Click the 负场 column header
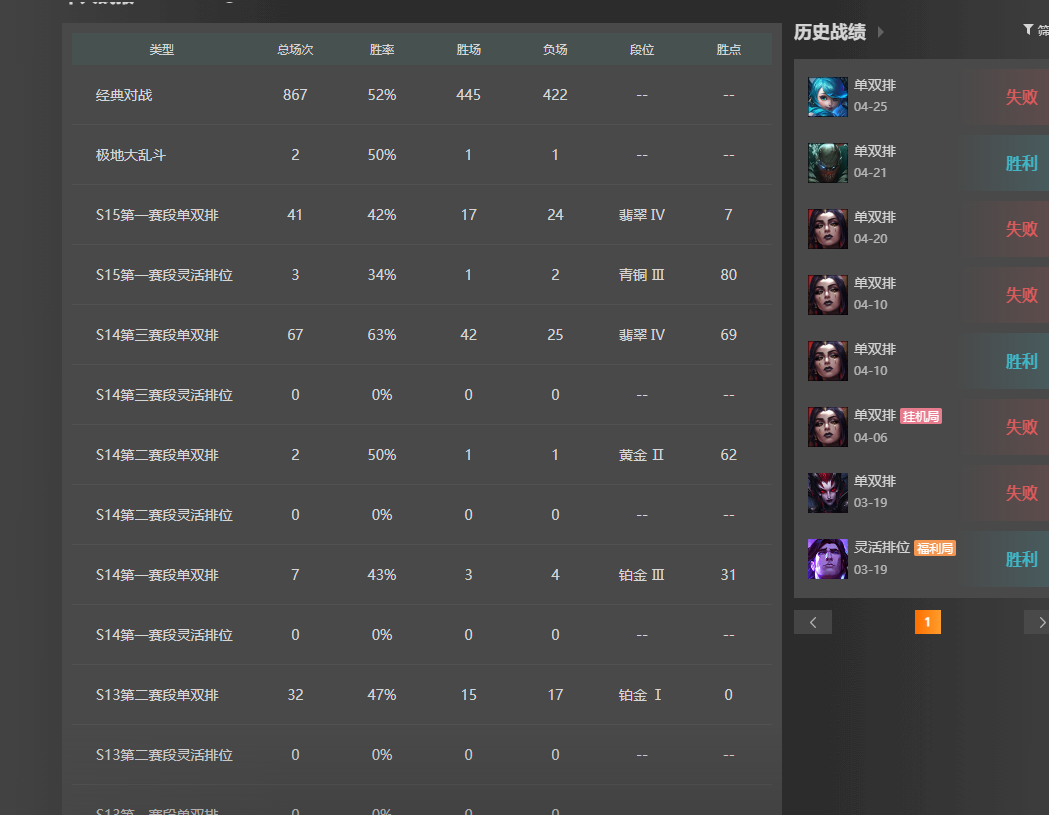The height and width of the screenshot is (815, 1049). pos(555,50)
